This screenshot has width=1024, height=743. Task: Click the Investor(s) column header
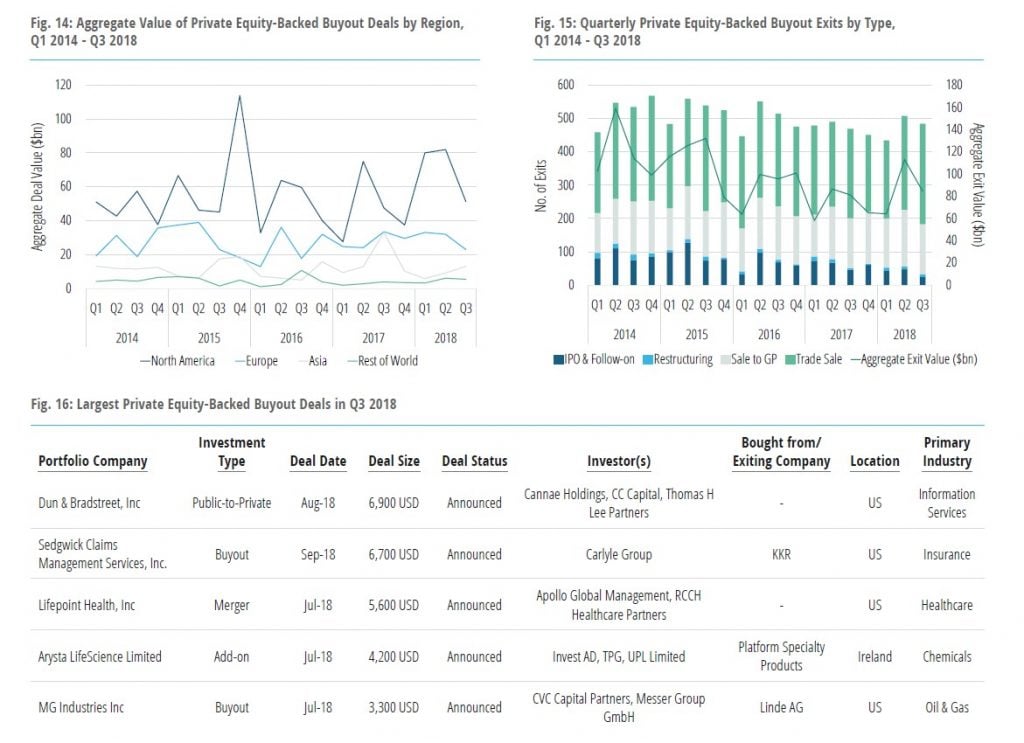tap(619, 461)
